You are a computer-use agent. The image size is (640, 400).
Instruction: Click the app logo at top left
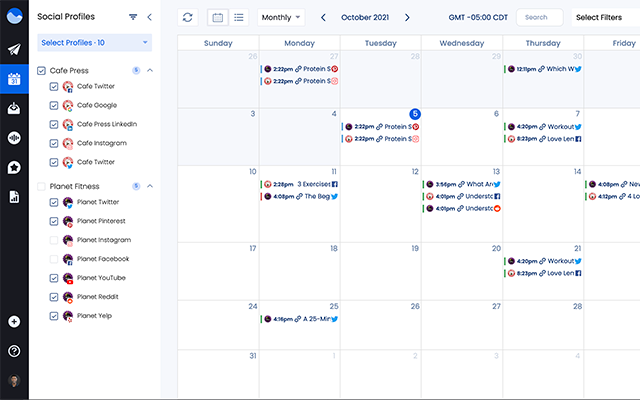pos(14,16)
